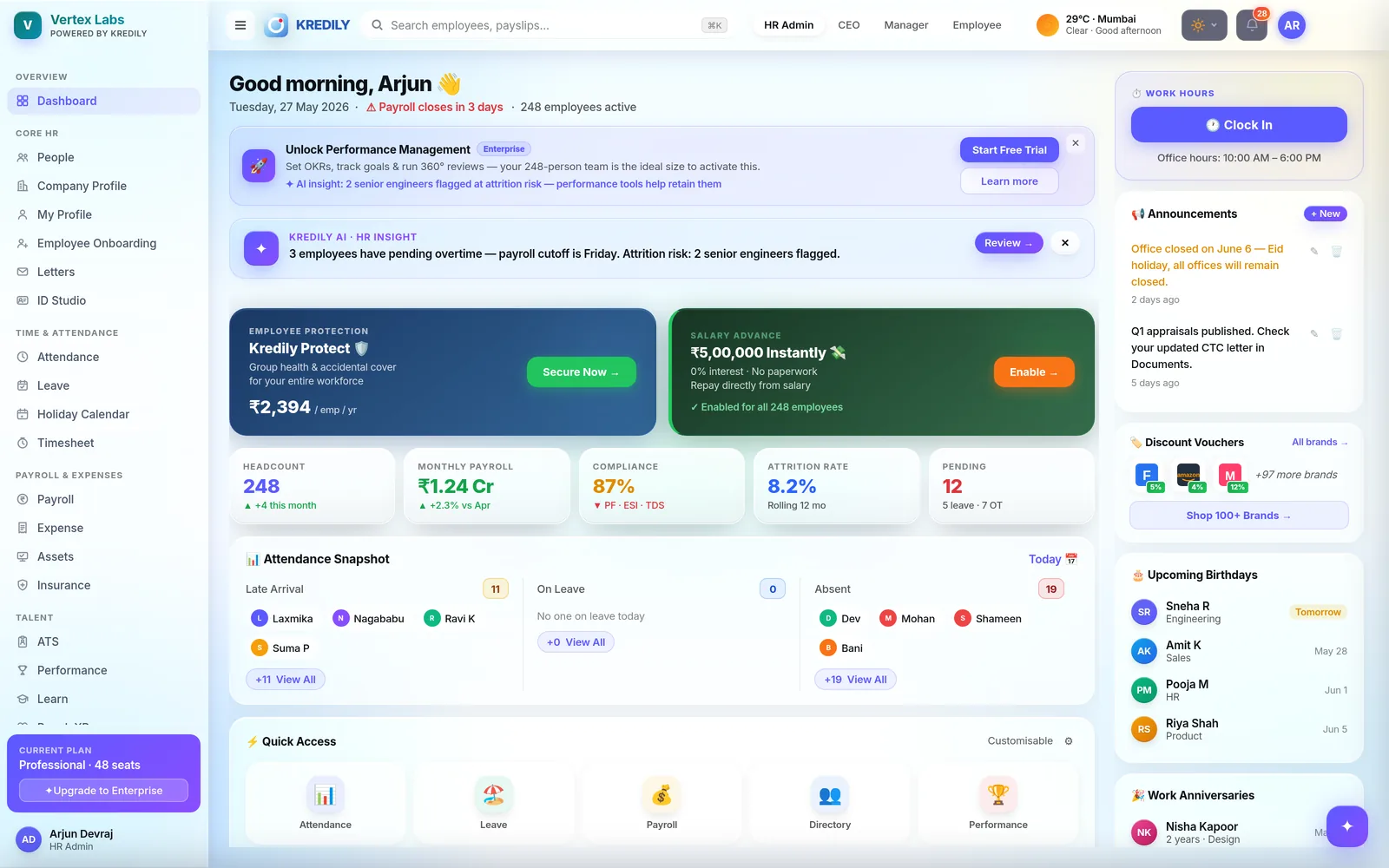Open Attendance in the sidebar
Image resolution: width=1389 pixels, height=868 pixels.
tap(103, 357)
